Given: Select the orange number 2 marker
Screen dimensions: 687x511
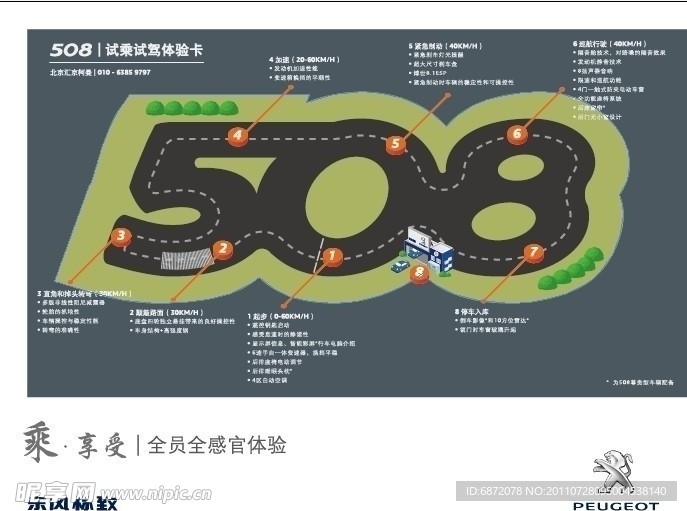Looking at the screenshot, I should pyautogui.click(x=222, y=249).
